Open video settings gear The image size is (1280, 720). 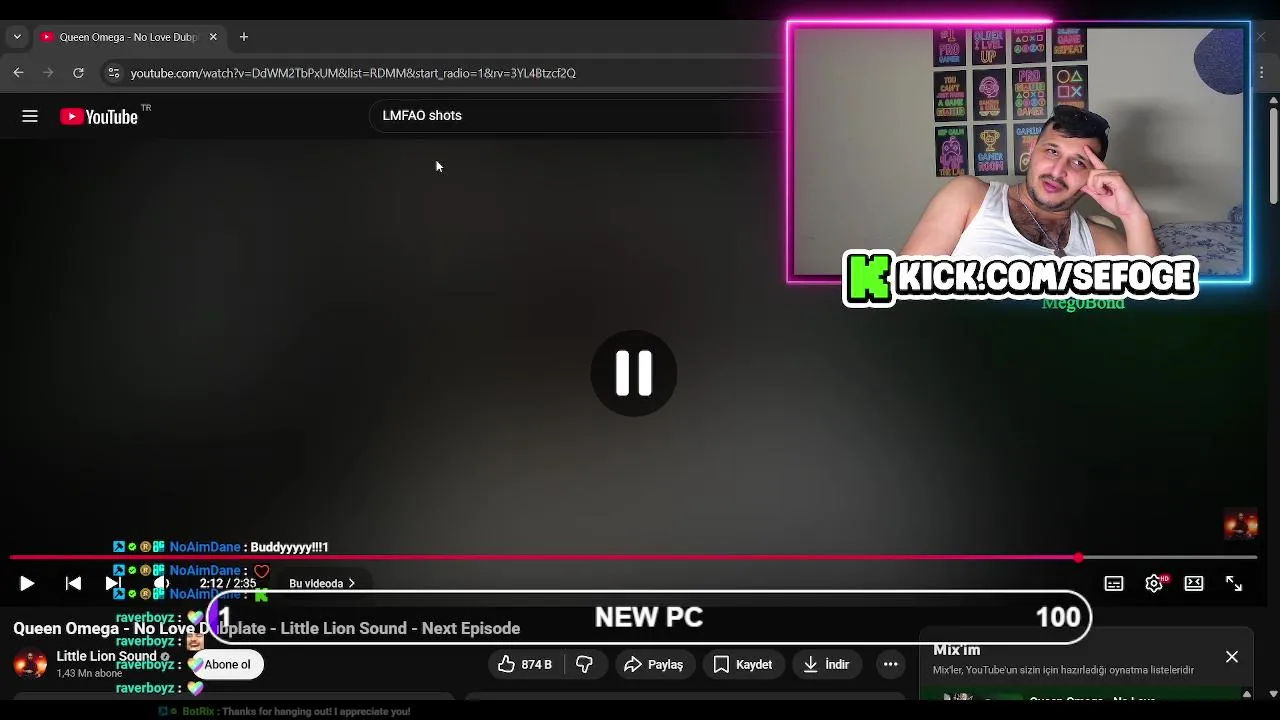tap(1154, 584)
